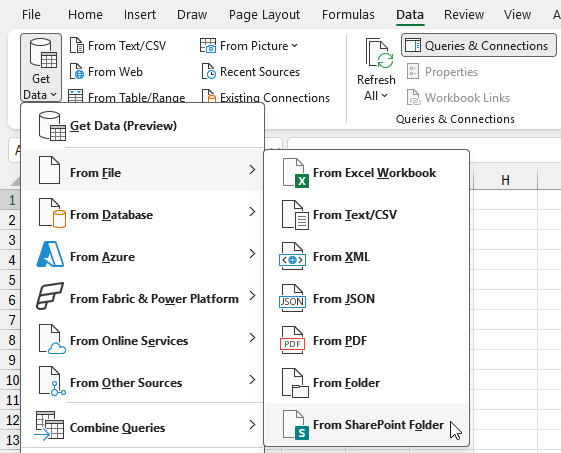Click the SharePoint Folder file icon

pyautogui.click(x=296, y=425)
